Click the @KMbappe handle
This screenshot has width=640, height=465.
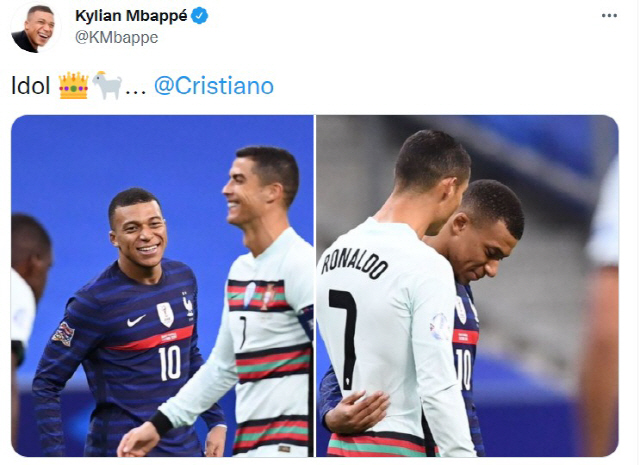point(116,38)
